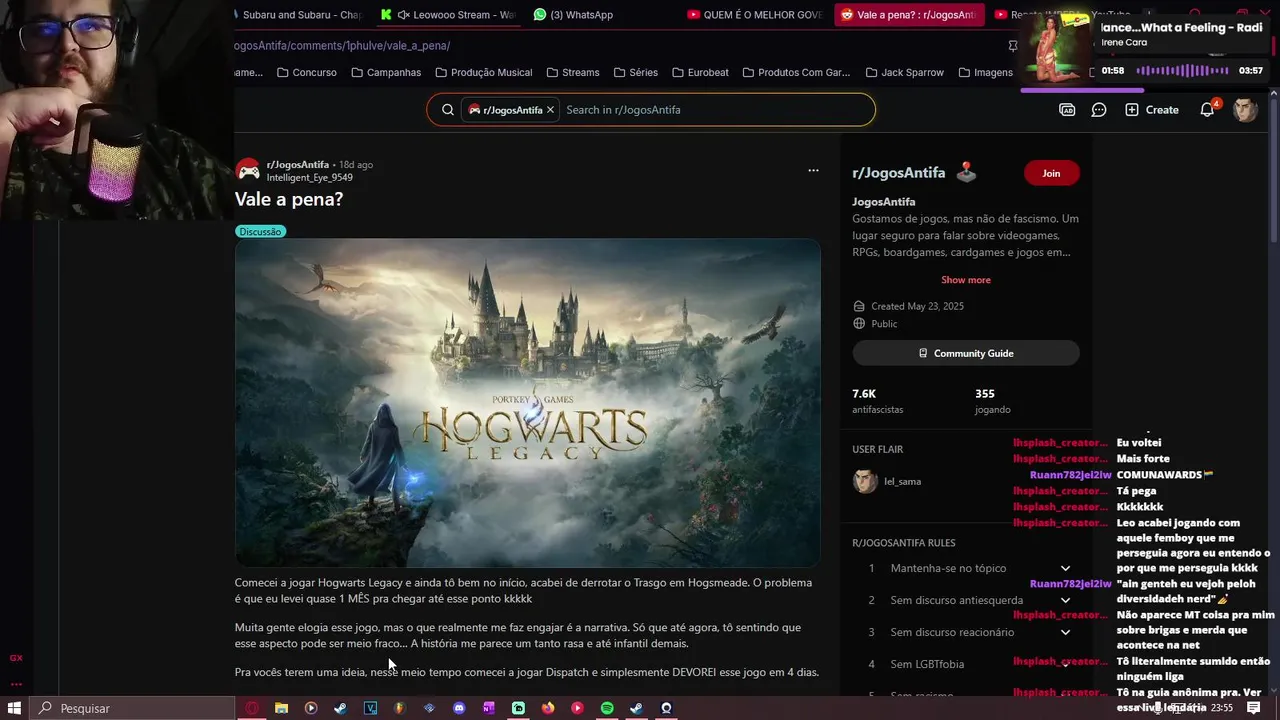Open the post overflow menu (three dots)
1280x720 pixels.
(x=813, y=171)
